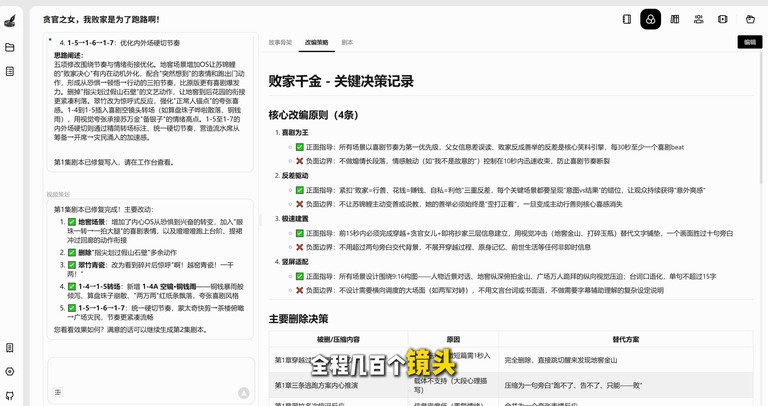
Task: Click chat line 第1集剧本已修复写入，请在工作台查看。
Action: [115, 162]
